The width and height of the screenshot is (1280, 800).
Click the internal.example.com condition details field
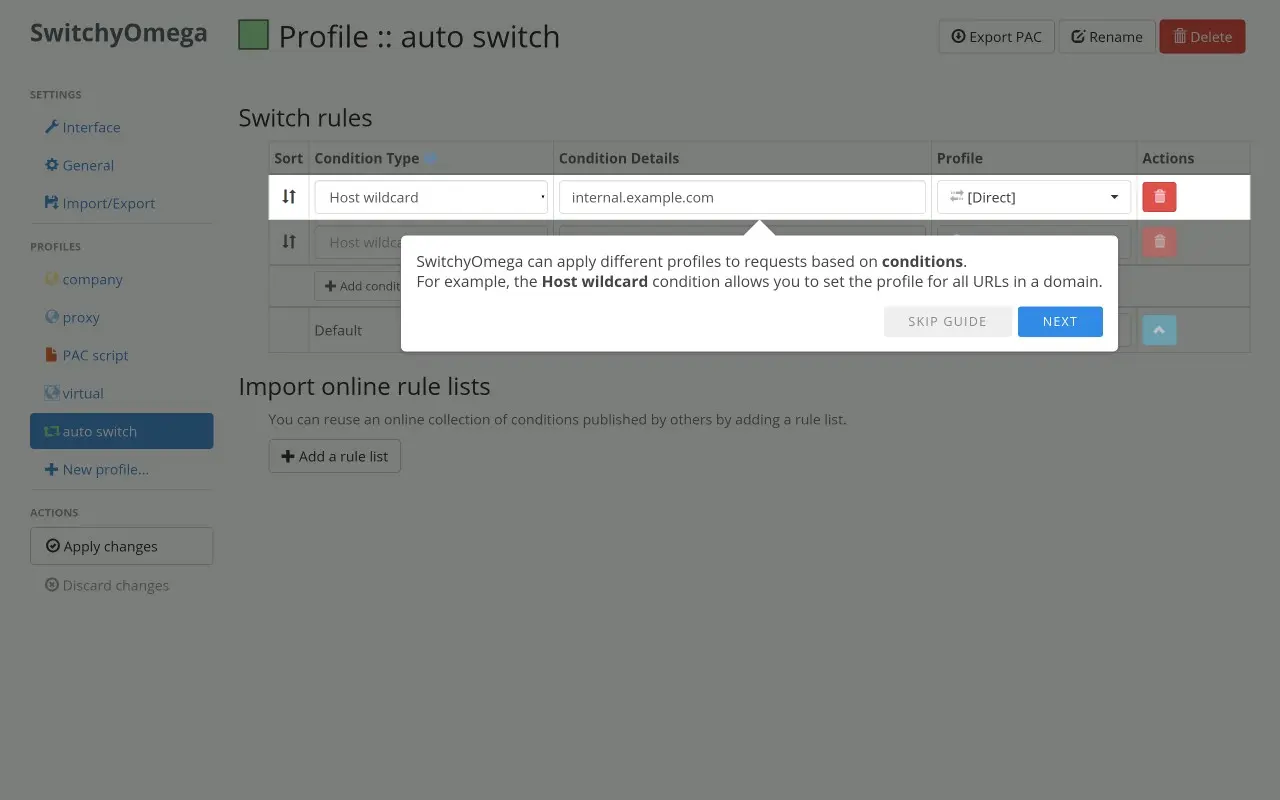[741, 197]
